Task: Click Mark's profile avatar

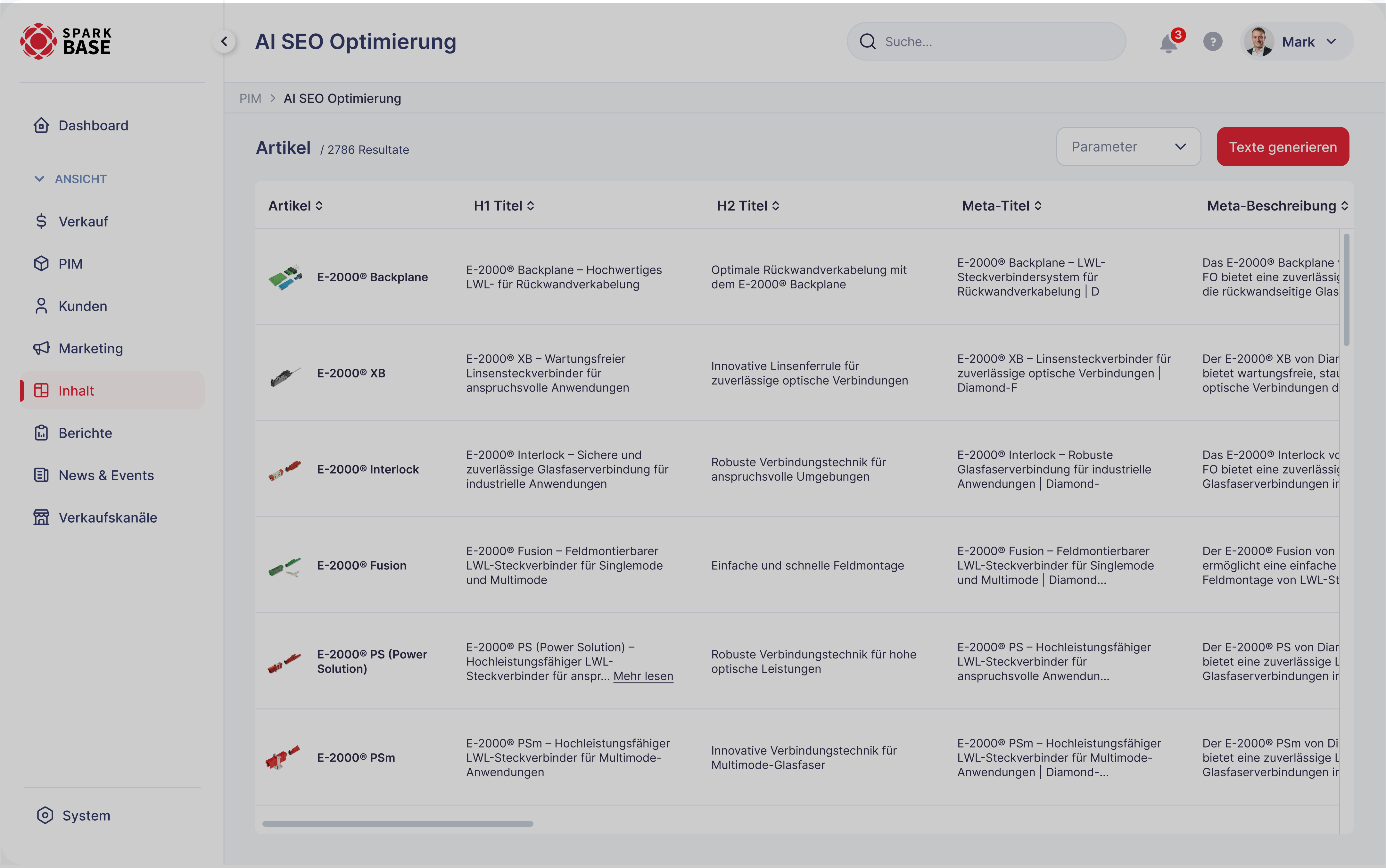Action: coord(1258,41)
